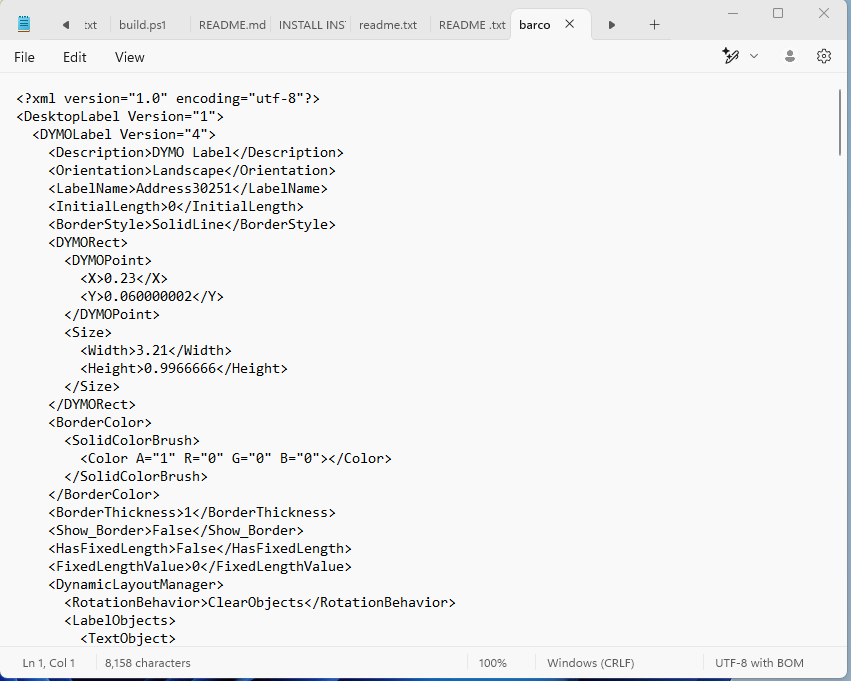The height and width of the screenshot is (681, 851).
Task: Switch to the readme.txt tab
Action: (388, 25)
